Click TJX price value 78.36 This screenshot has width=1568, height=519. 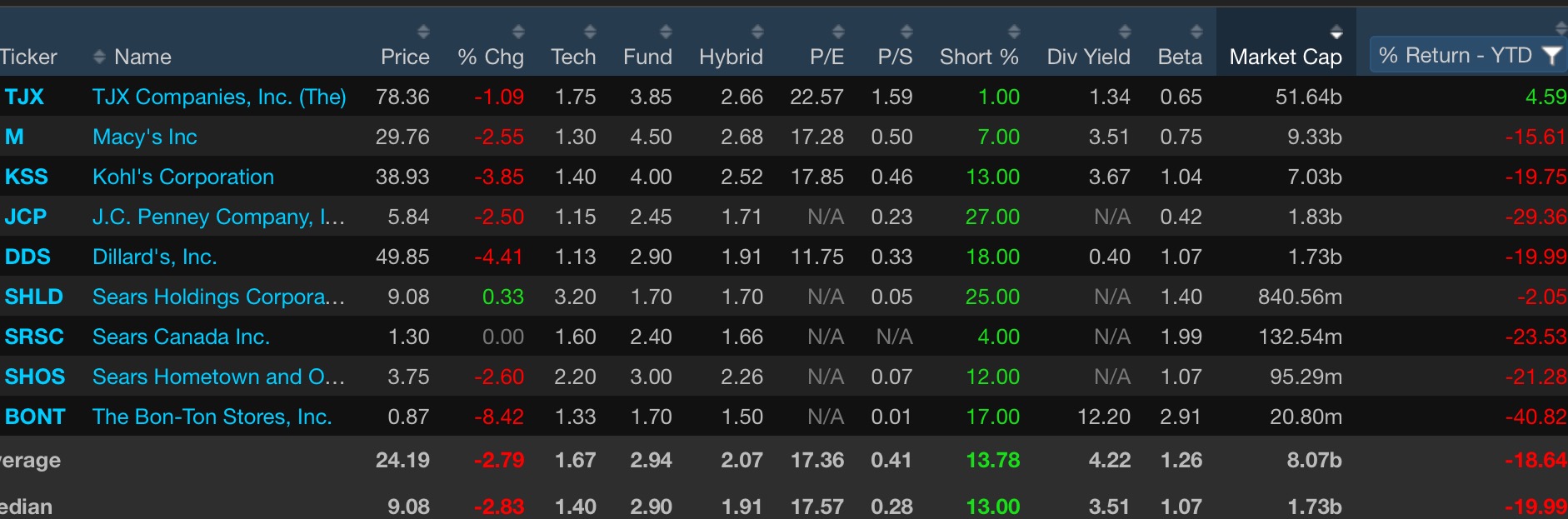(x=402, y=97)
